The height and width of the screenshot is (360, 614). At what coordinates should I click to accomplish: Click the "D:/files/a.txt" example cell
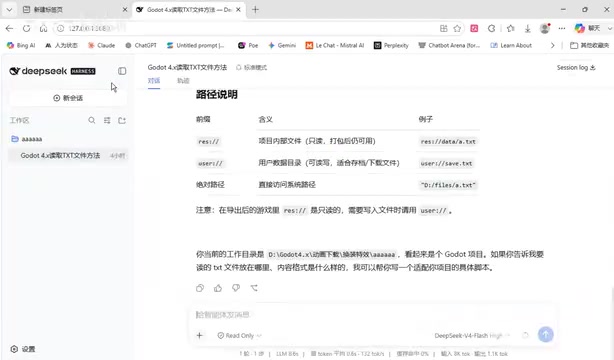pos(448,185)
